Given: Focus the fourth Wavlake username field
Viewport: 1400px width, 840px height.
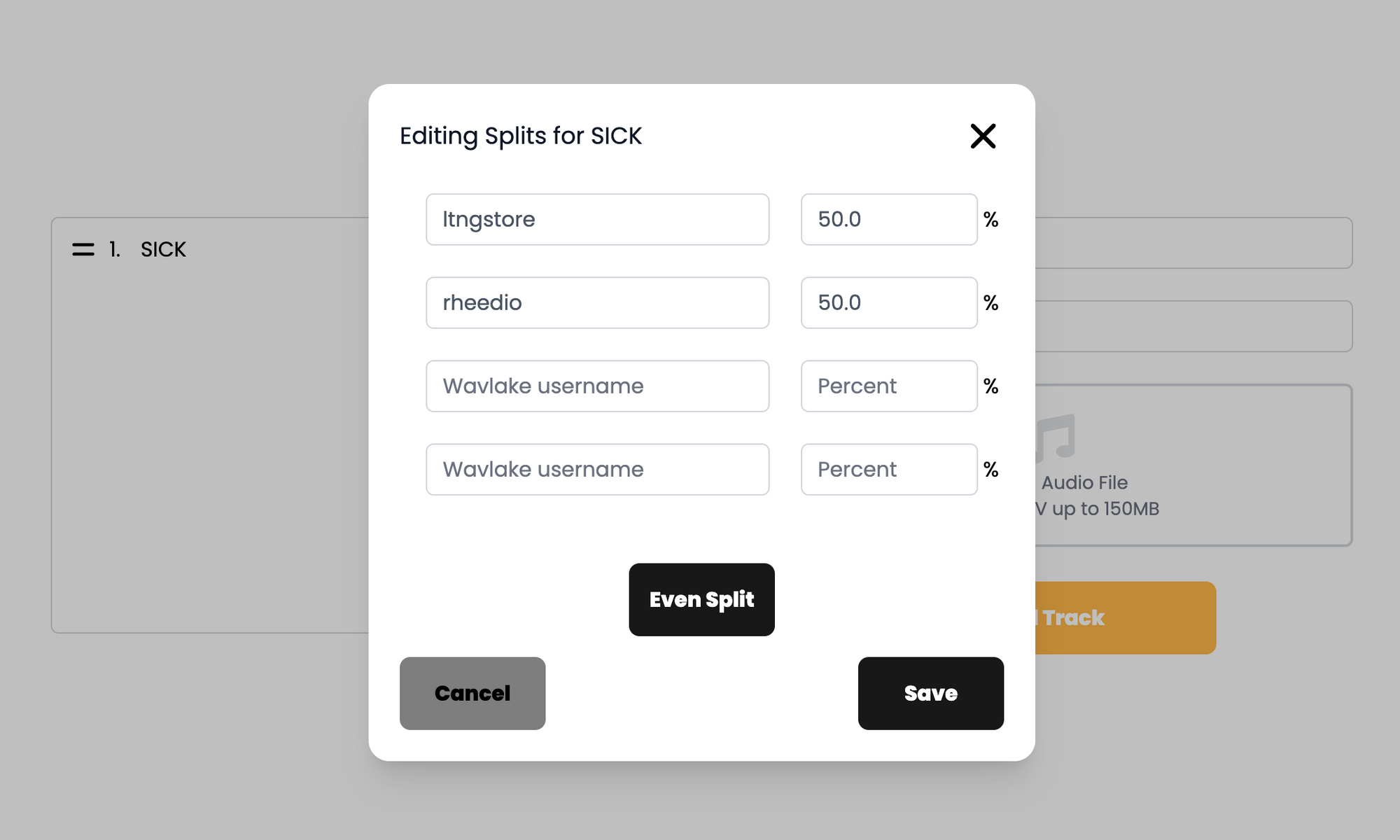Looking at the screenshot, I should 597,469.
